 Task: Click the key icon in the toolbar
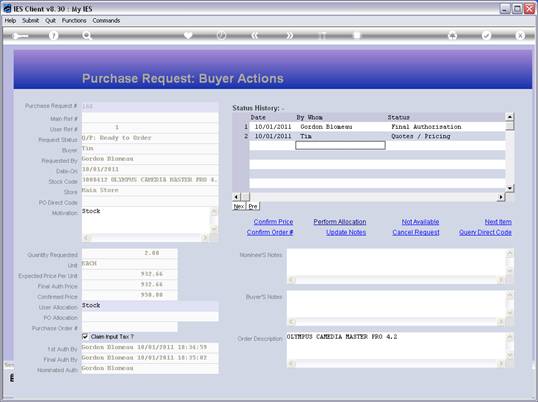point(20,36)
